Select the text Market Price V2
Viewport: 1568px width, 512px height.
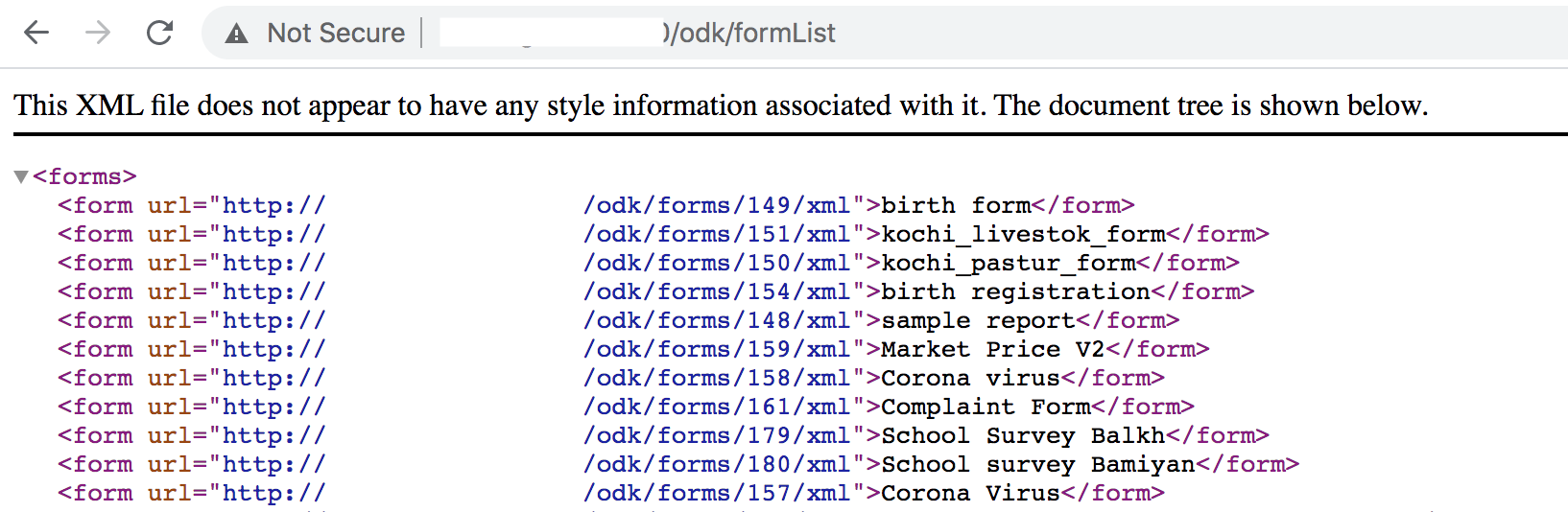coord(993,349)
